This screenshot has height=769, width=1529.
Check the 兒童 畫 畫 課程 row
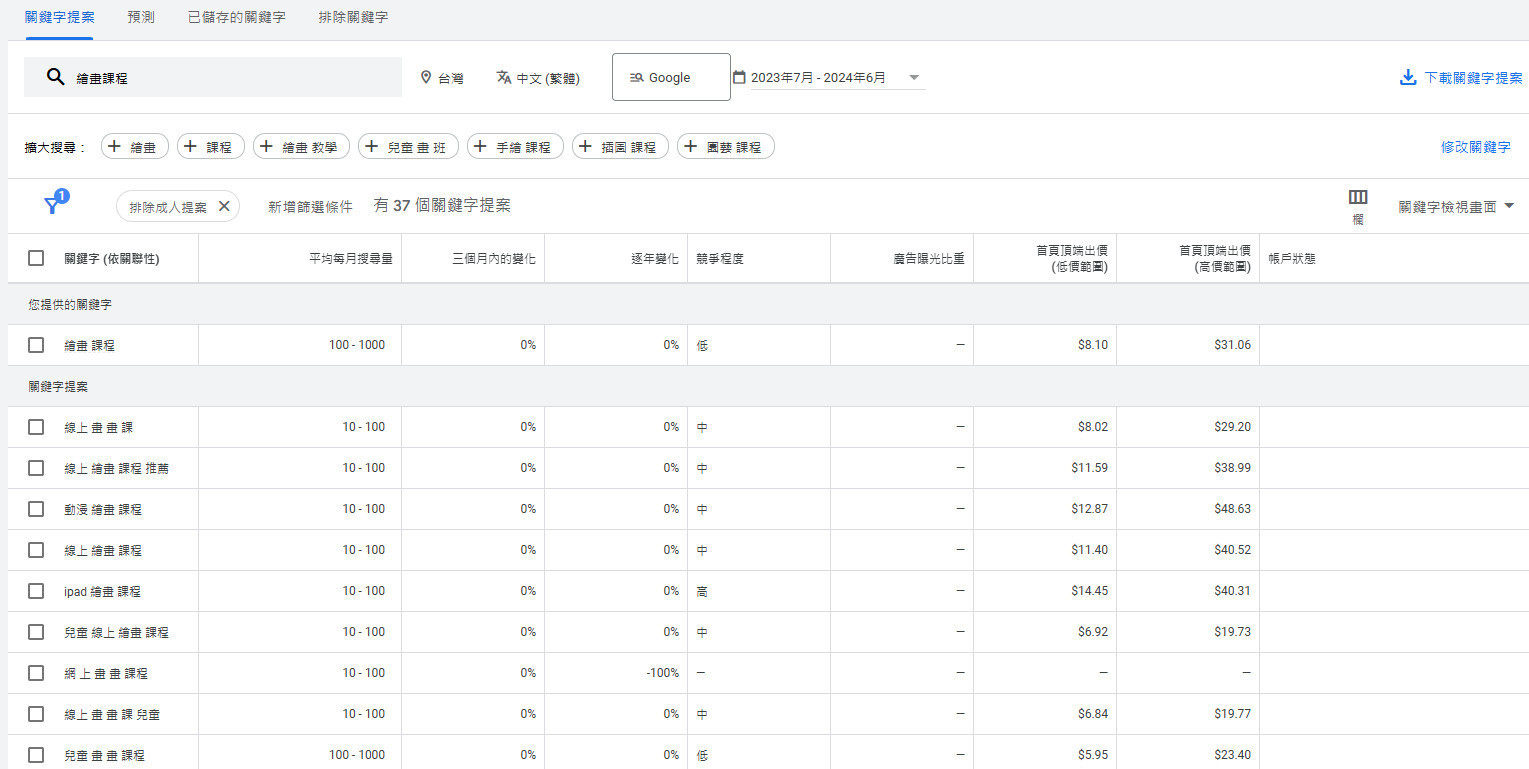point(36,755)
